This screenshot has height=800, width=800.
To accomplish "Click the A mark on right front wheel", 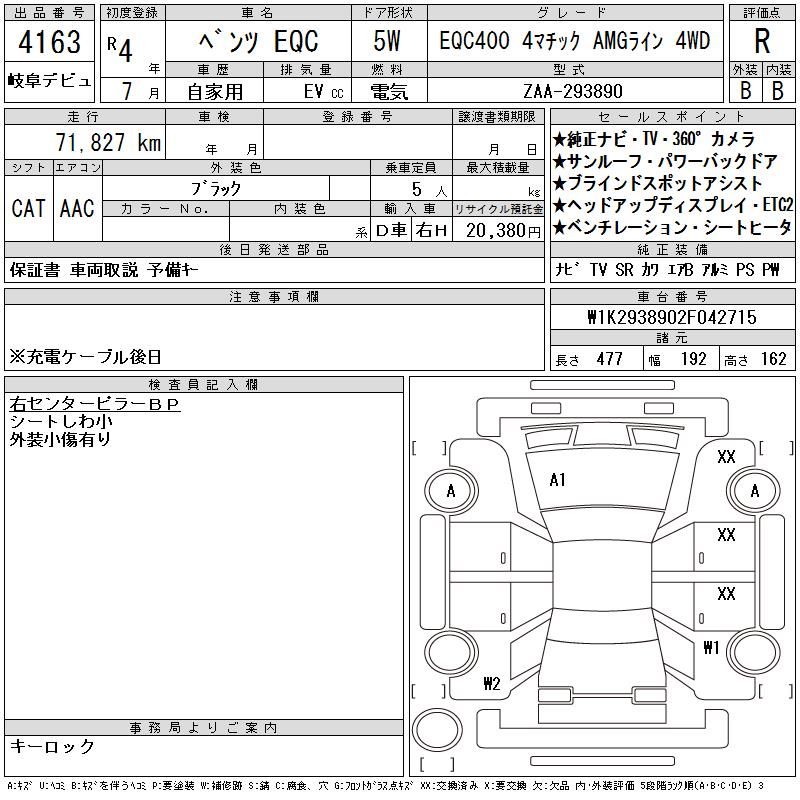I will click(755, 491).
